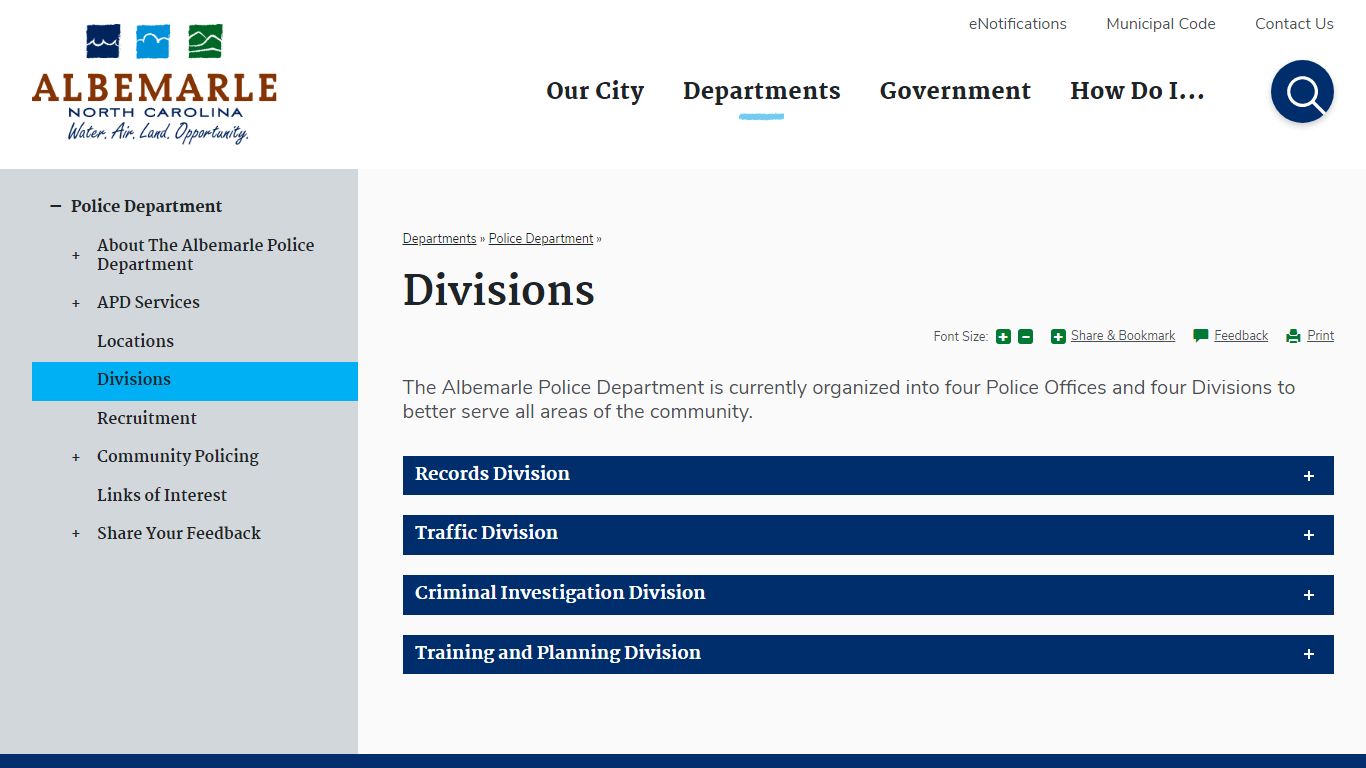Click the Divisions page heading
Image resolution: width=1366 pixels, height=768 pixels.
pos(499,290)
